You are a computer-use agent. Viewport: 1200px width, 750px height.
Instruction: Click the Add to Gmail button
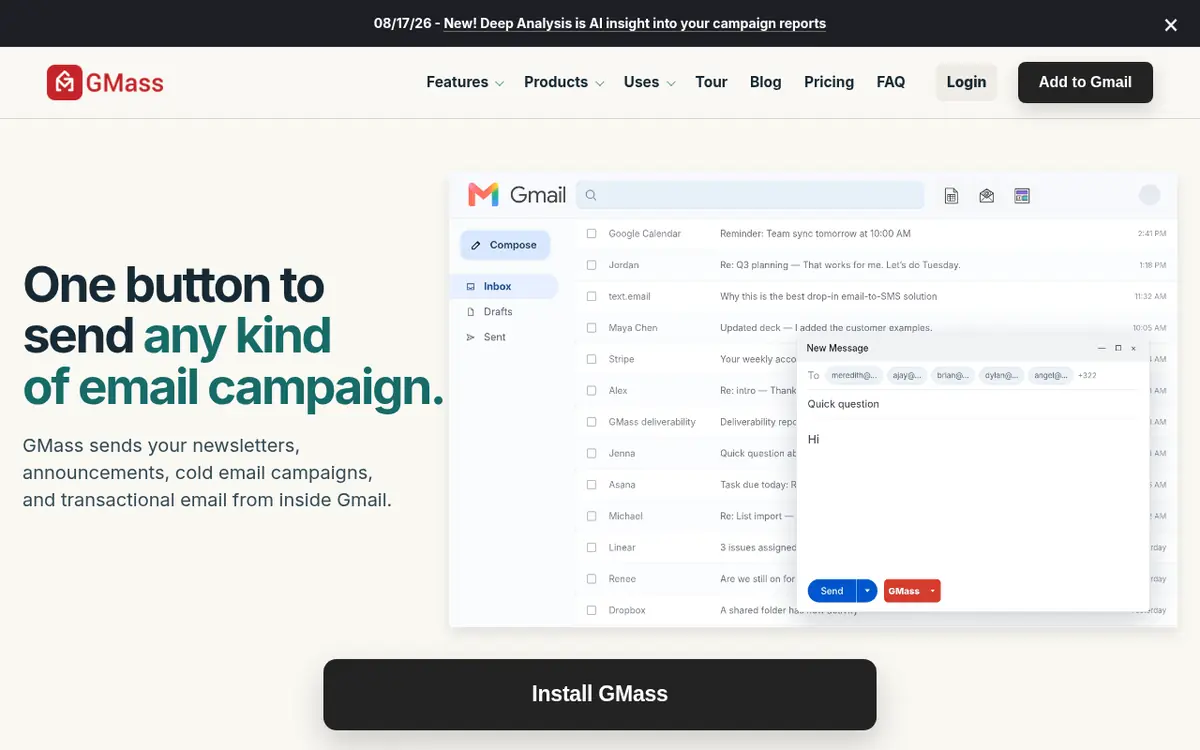click(x=1085, y=82)
